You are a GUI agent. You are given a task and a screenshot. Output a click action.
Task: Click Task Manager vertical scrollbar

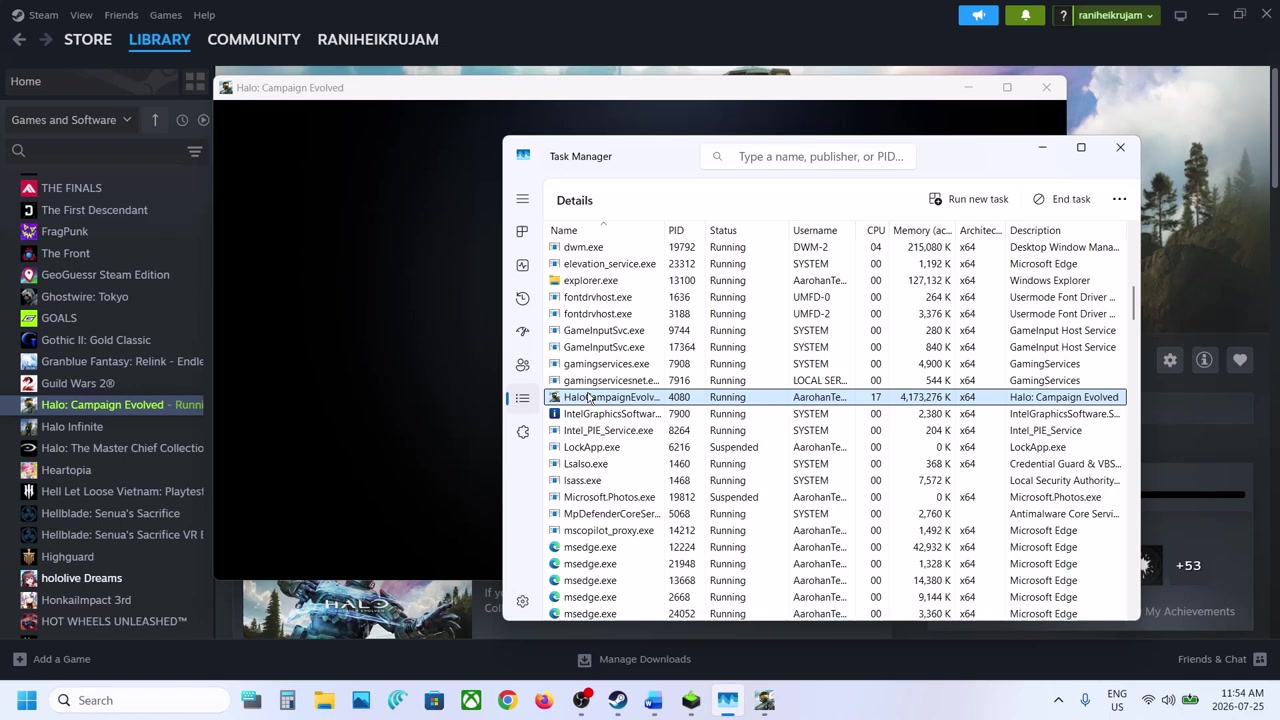click(x=1133, y=302)
